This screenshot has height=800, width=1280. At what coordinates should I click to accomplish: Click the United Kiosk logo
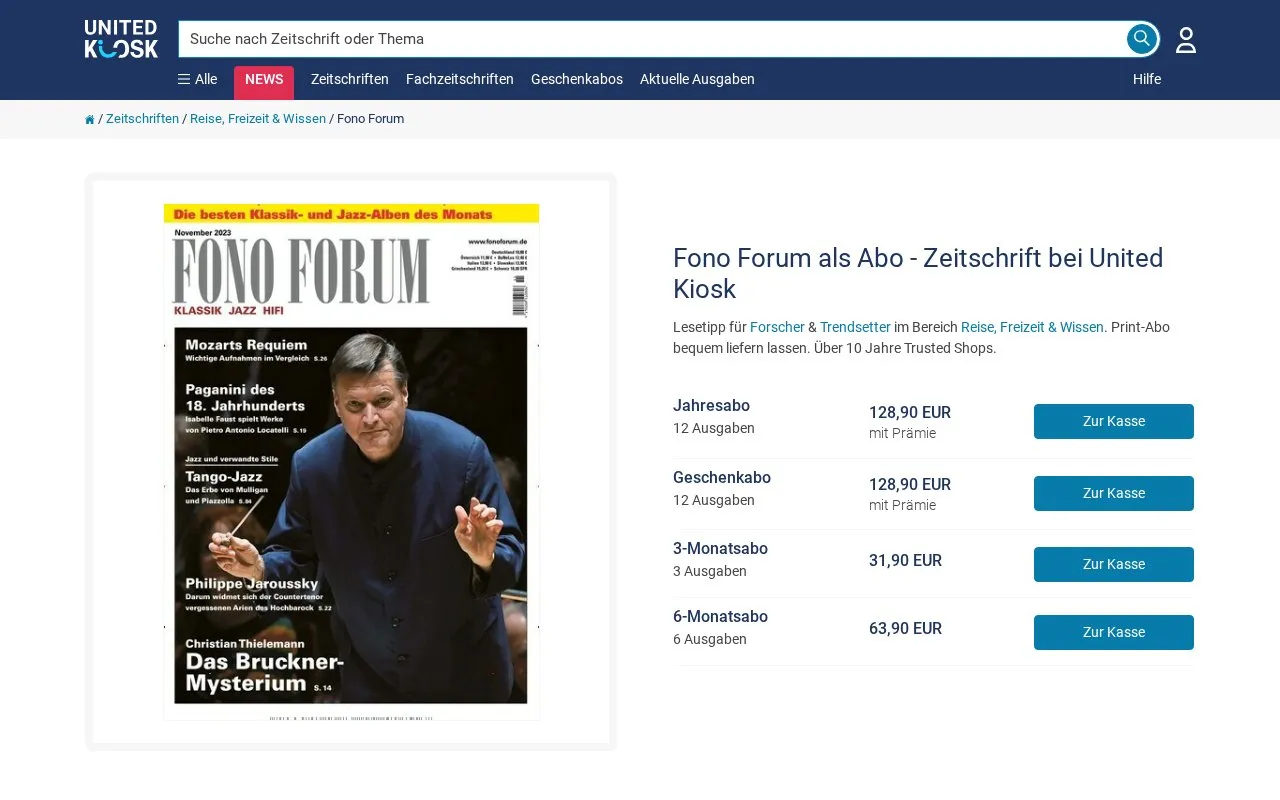[x=121, y=39]
